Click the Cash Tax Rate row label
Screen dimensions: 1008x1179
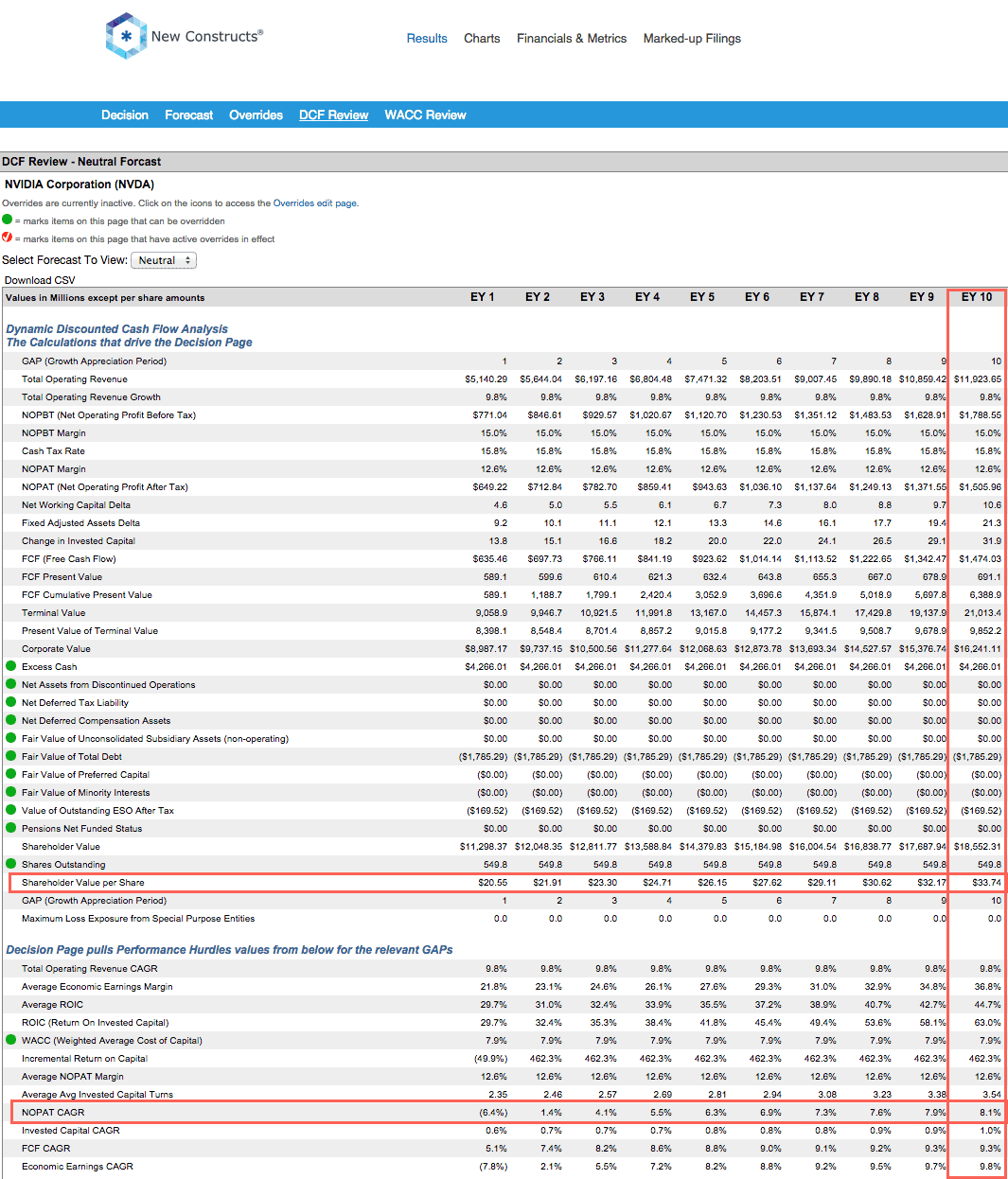click(x=53, y=451)
